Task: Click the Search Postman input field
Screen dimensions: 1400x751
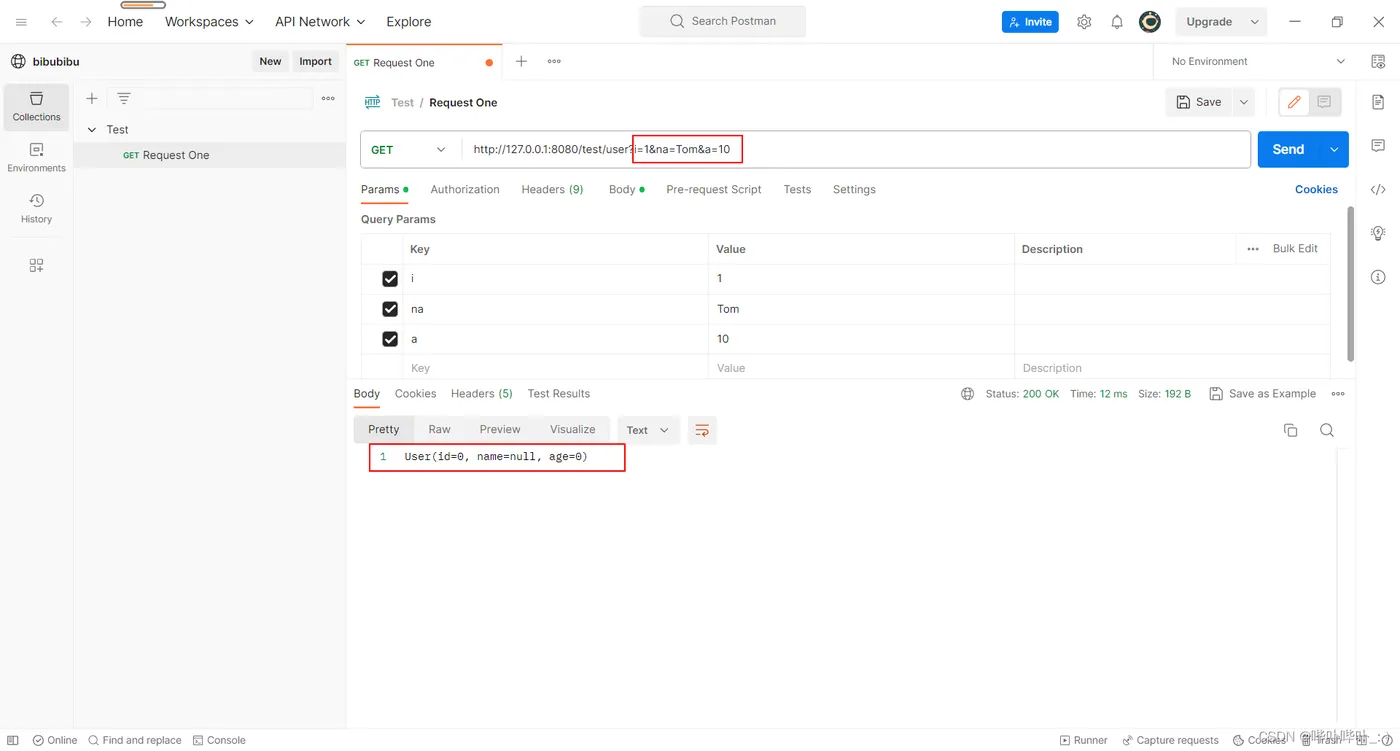Action: (x=722, y=21)
